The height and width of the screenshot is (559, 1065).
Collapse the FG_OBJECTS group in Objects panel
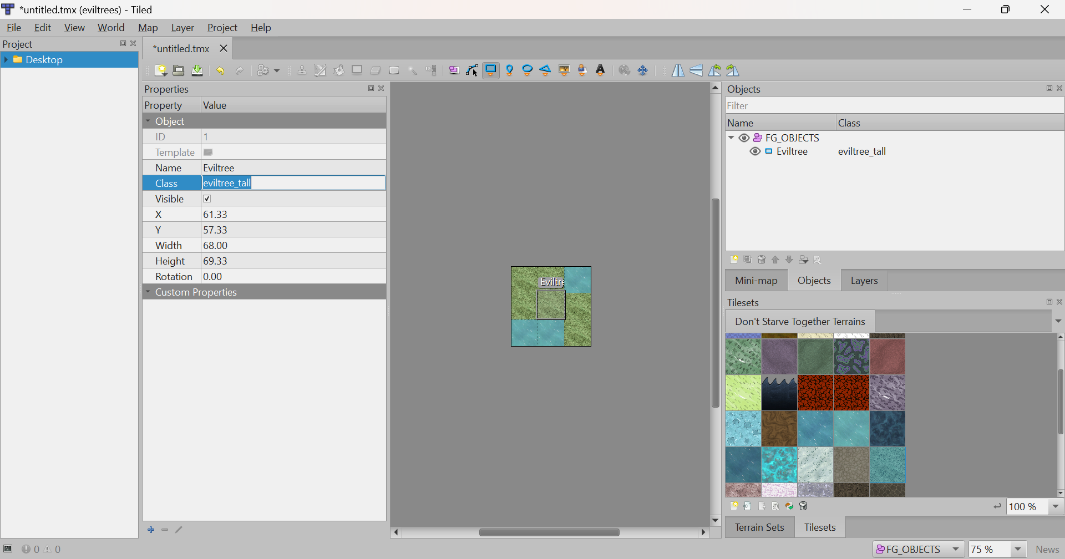pyautogui.click(x=732, y=138)
